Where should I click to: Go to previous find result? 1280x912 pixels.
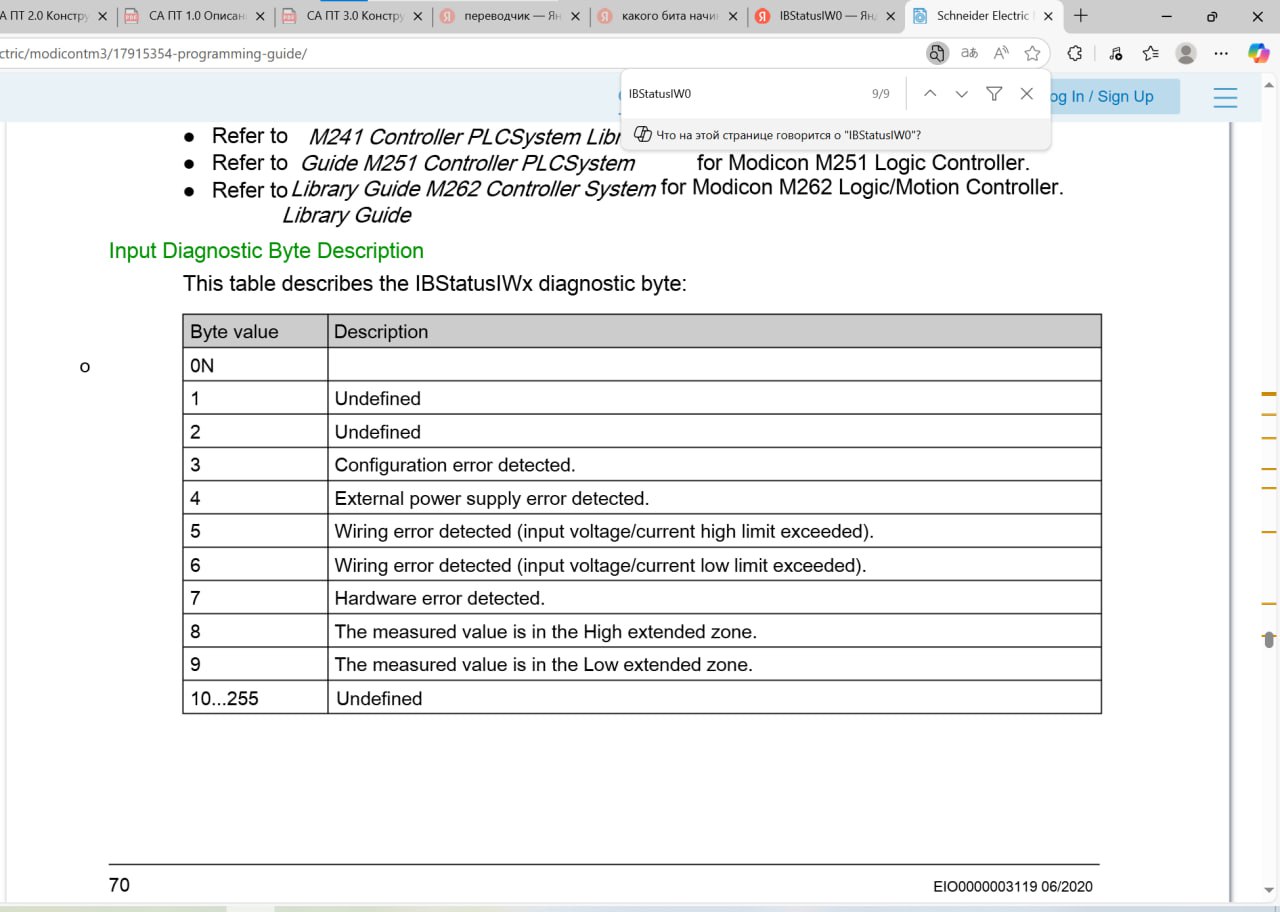click(x=930, y=94)
